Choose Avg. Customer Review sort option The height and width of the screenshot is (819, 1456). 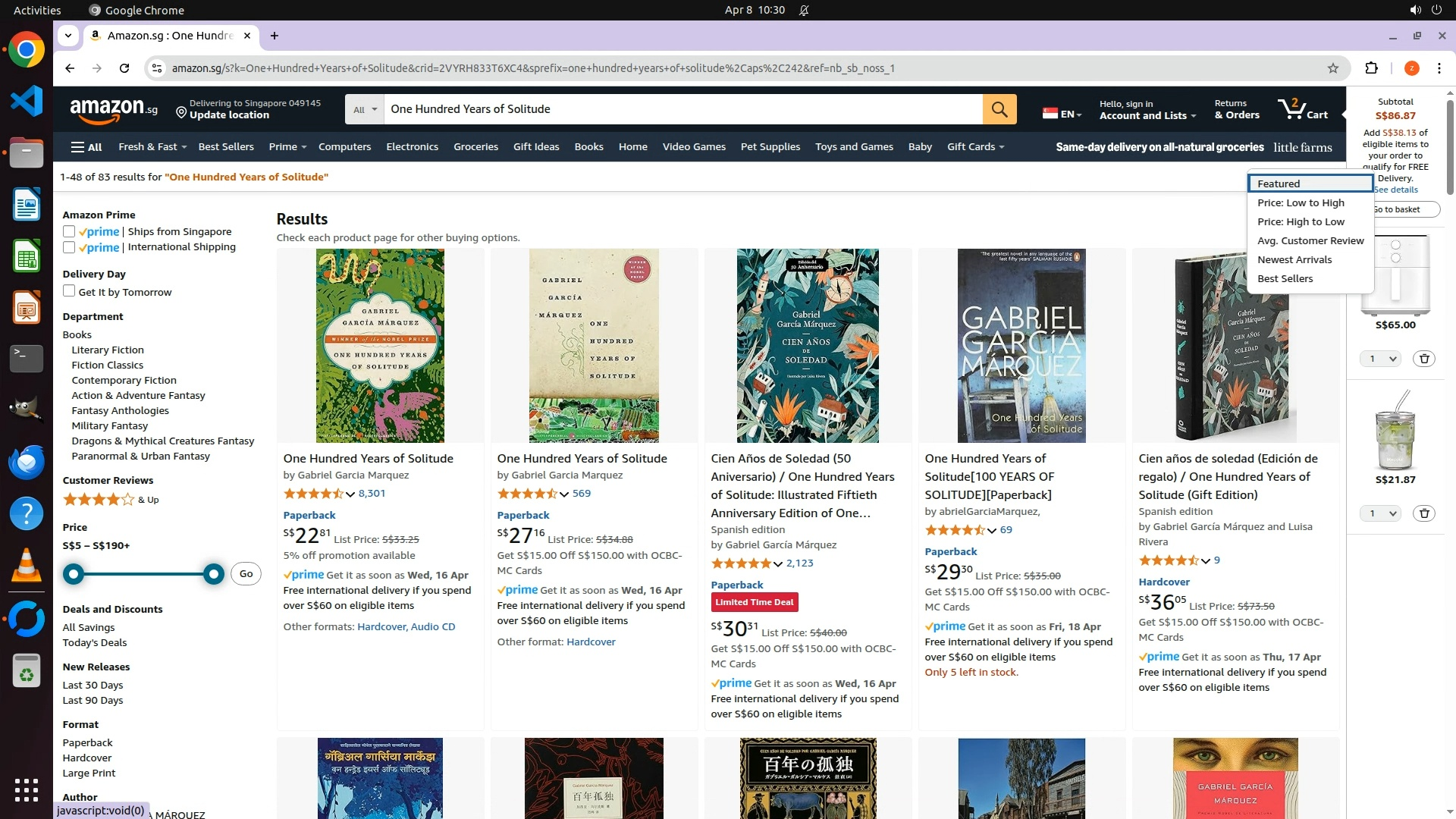tap(1310, 241)
